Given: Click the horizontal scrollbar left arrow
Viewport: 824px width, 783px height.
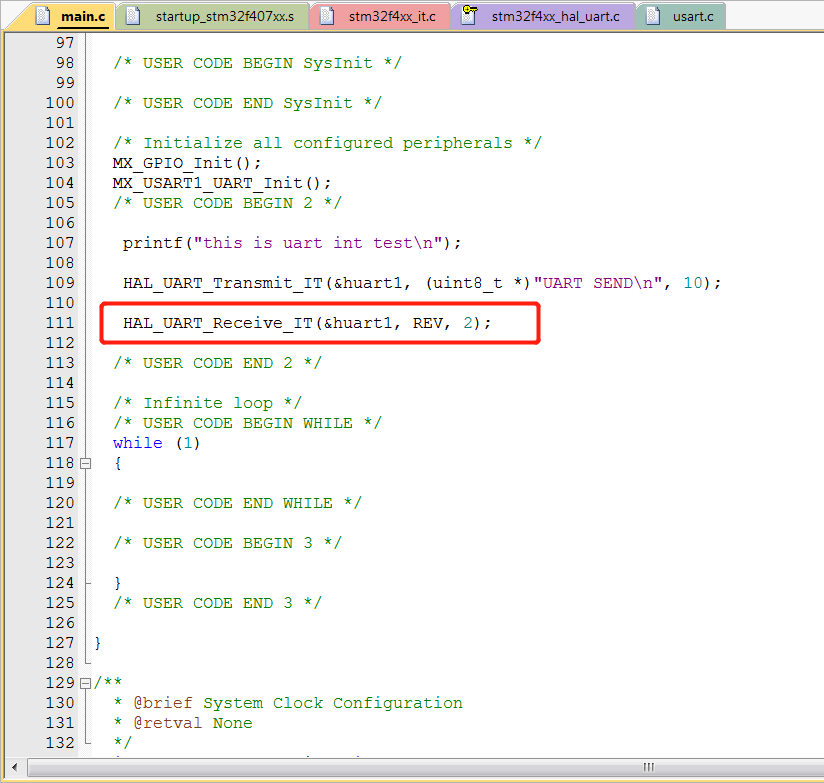Looking at the screenshot, I should (15, 767).
